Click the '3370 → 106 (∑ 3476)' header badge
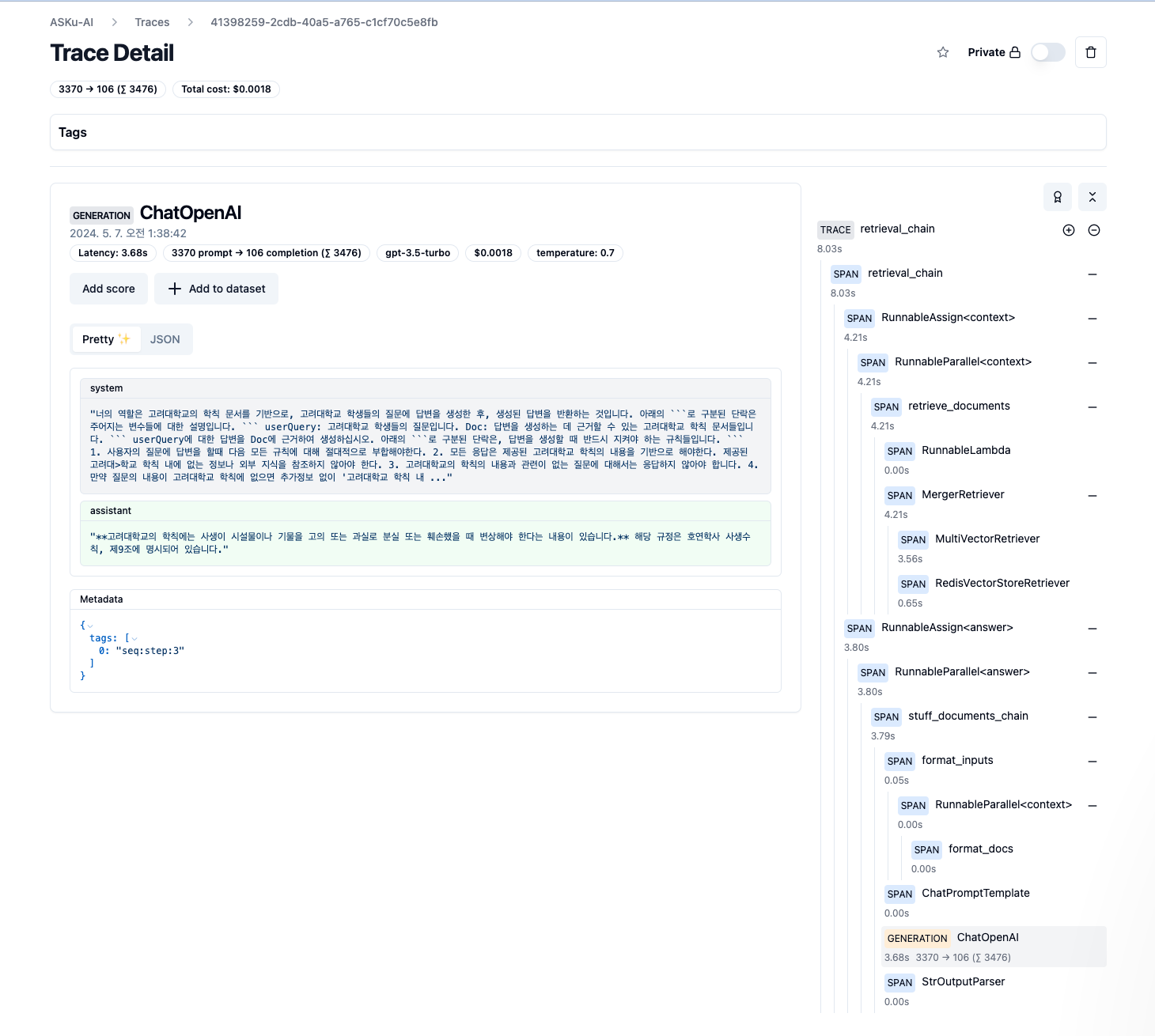Viewport: 1155px width, 1036px height. pos(108,89)
